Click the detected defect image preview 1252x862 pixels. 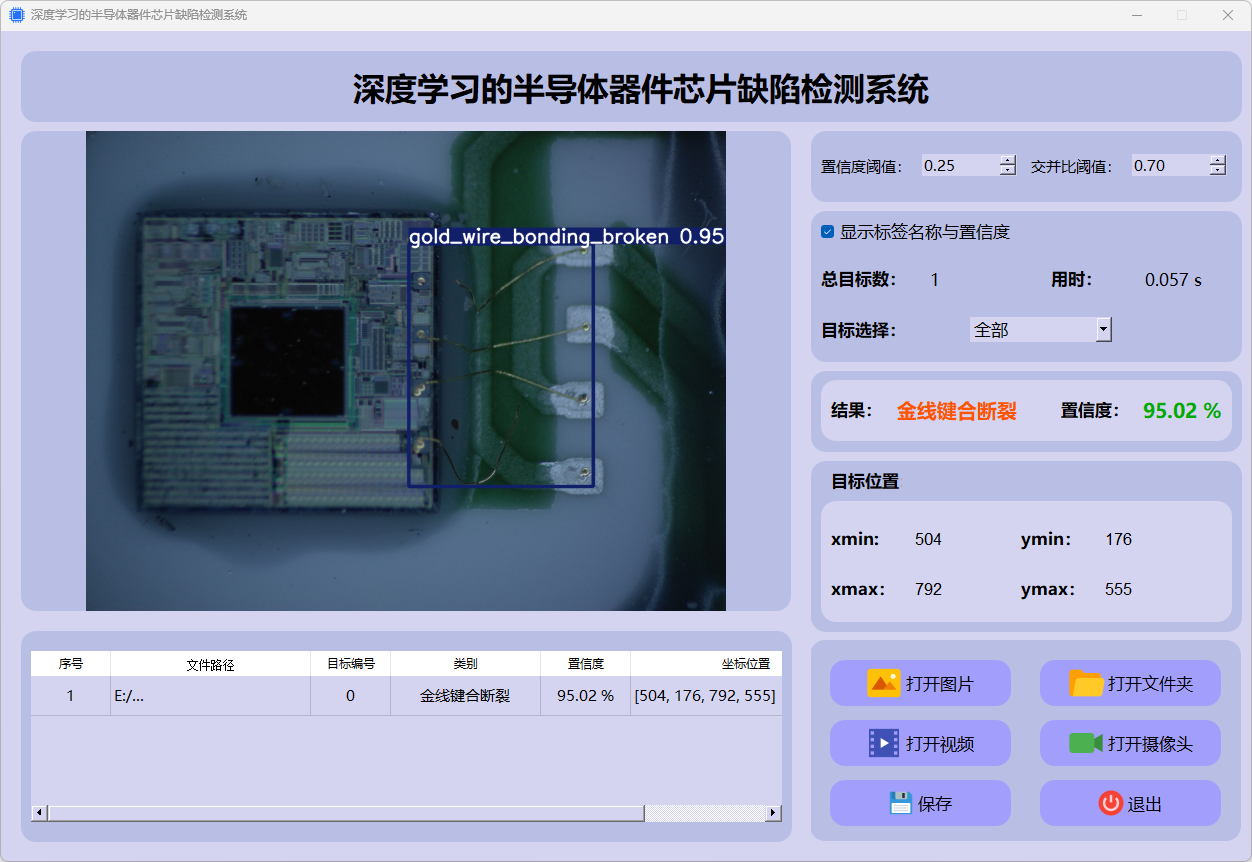[405, 371]
